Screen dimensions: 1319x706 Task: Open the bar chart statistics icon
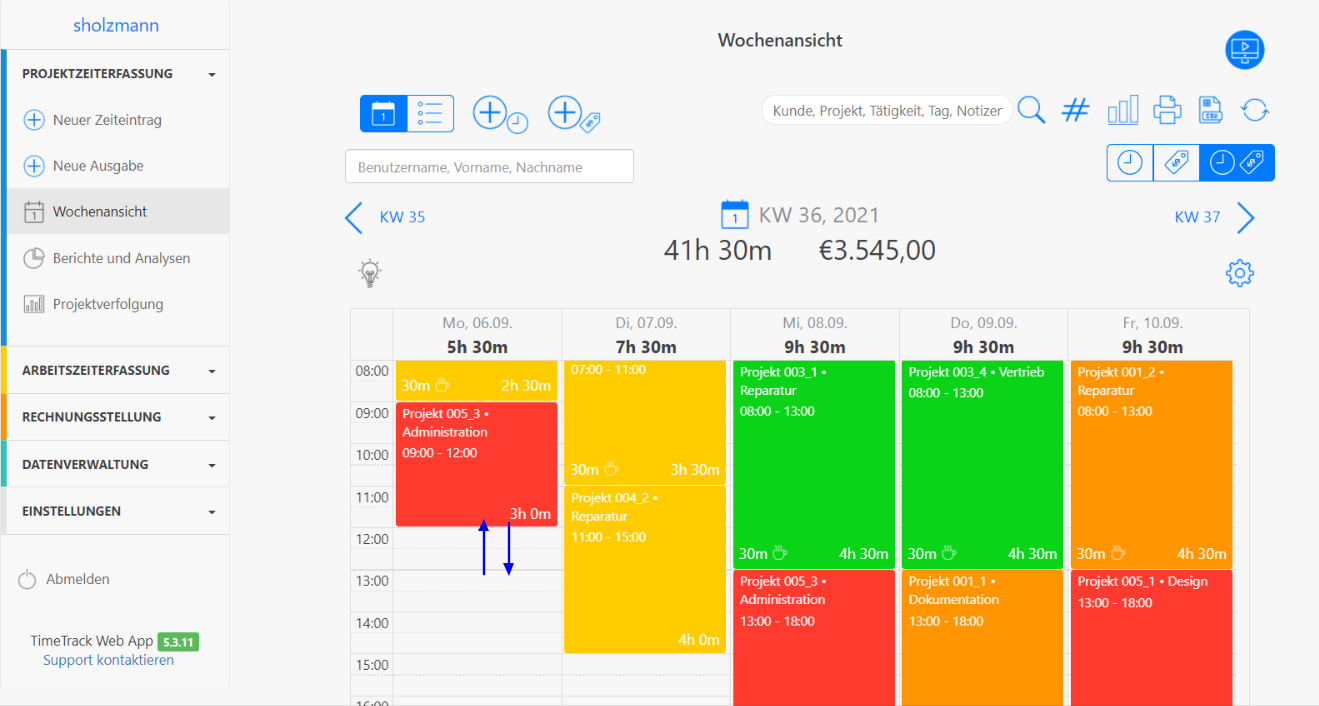click(1123, 110)
